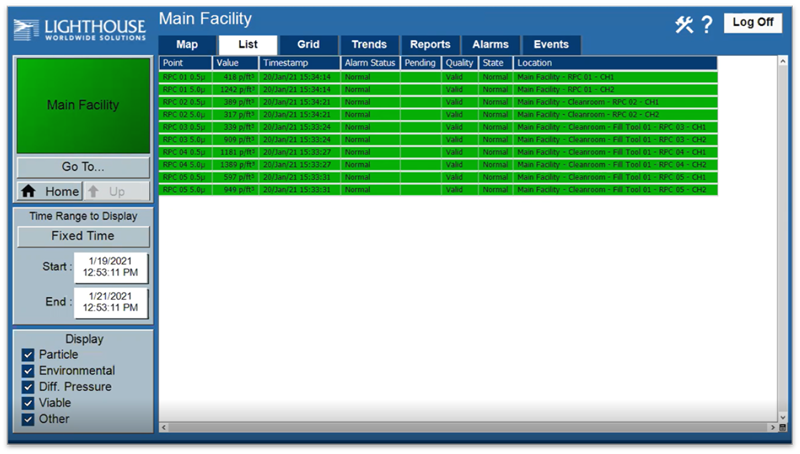
Task: Open the Fixed Time range selector
Action: [x=83, y=236]
